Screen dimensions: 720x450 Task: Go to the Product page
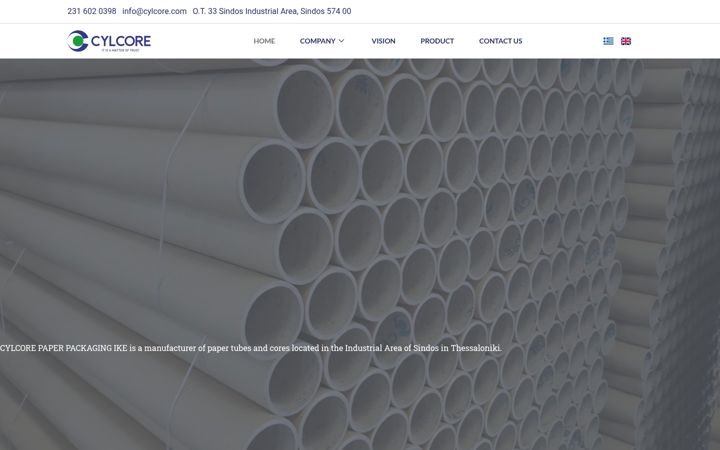click(437, 41)
